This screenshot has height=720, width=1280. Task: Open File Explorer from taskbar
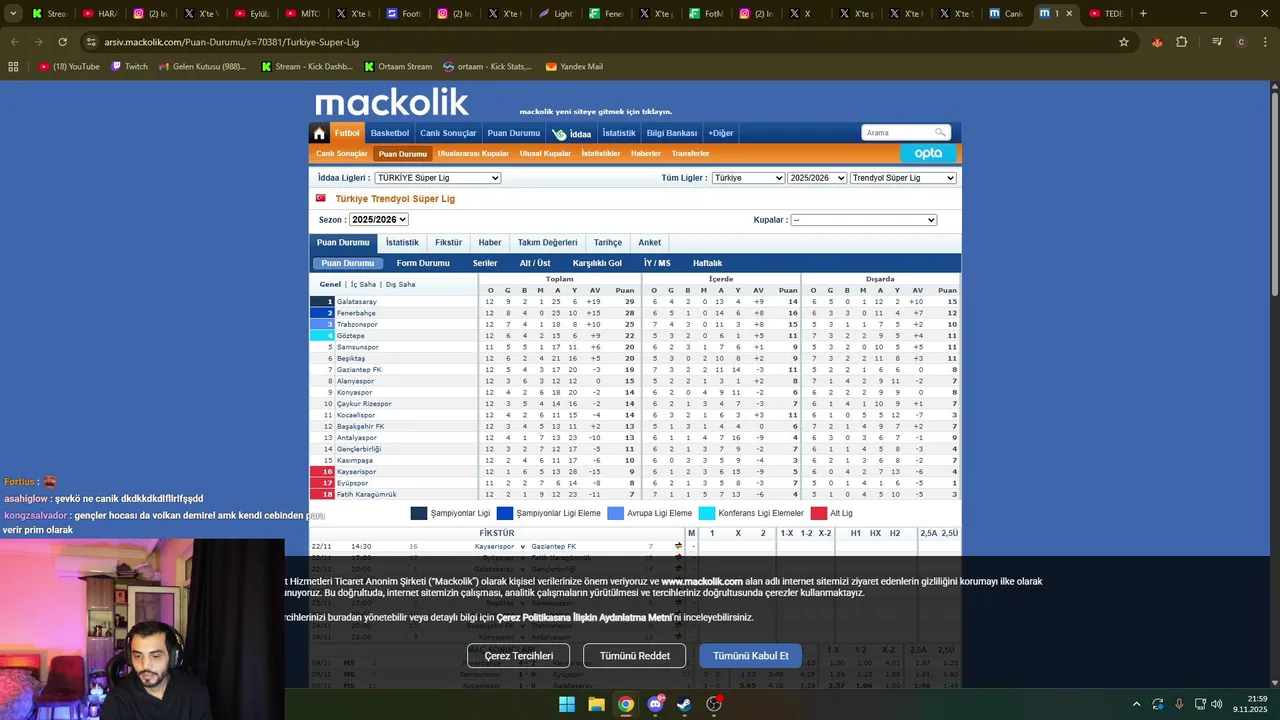point(596,704)
